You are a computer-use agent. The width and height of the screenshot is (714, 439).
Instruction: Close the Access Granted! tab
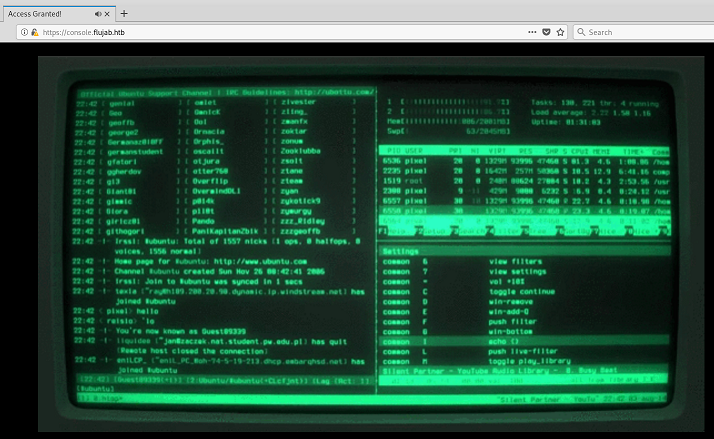106,14
